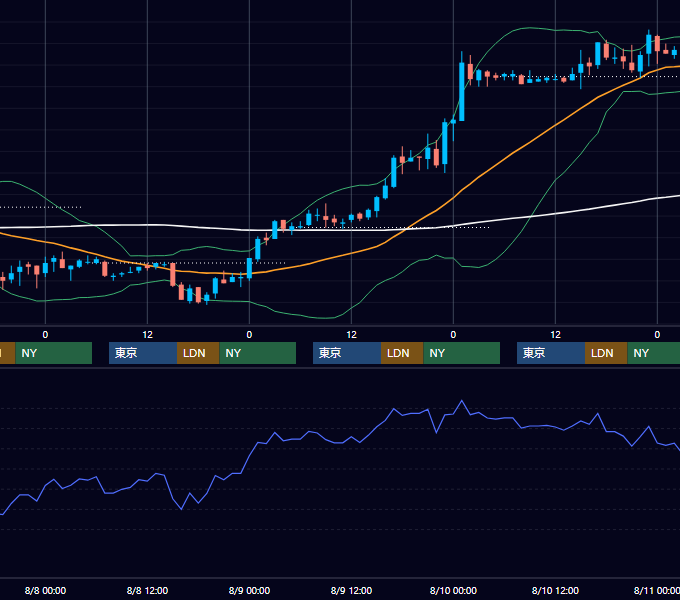This screenshot has width=680, height=600.
Task: Select the NY session block spanning 8/10 00:00
Action: click(461, 353)
